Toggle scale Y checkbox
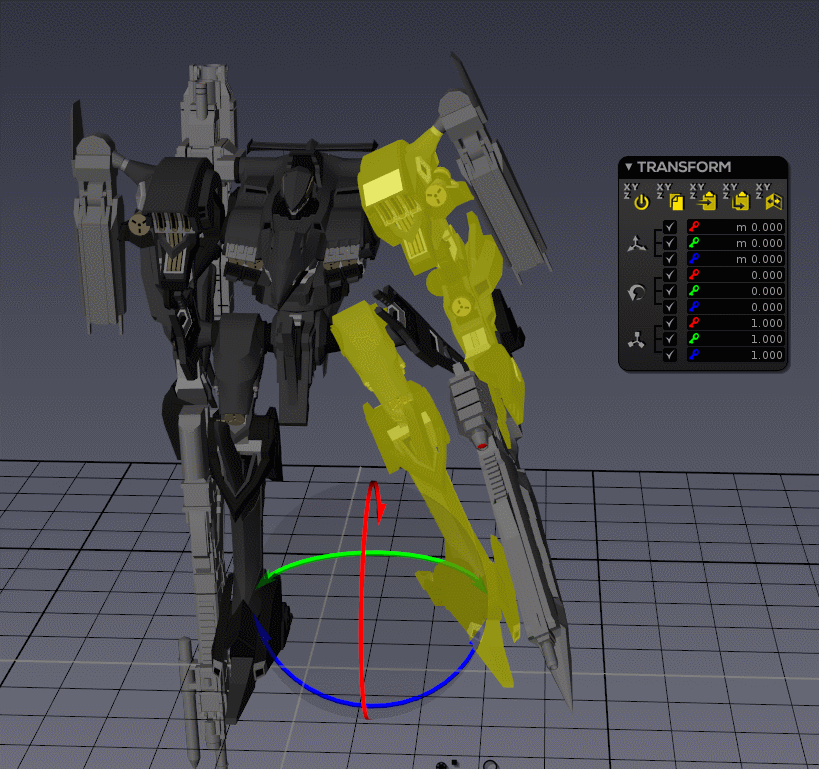 coord(670,339)
